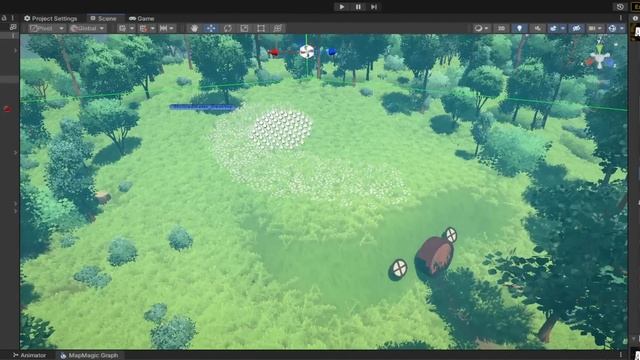Screen dimensions: 640x360
Task: Click the Inspector info icon at right edge
Action: click(x=636, y=18)
